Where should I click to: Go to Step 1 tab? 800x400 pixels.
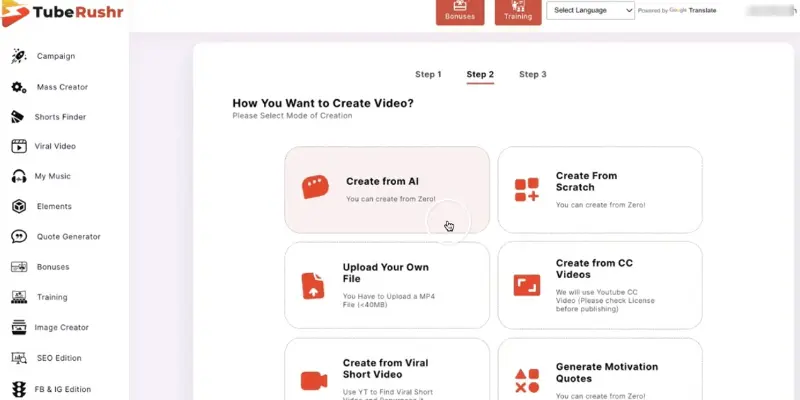(x=428, y=74)
